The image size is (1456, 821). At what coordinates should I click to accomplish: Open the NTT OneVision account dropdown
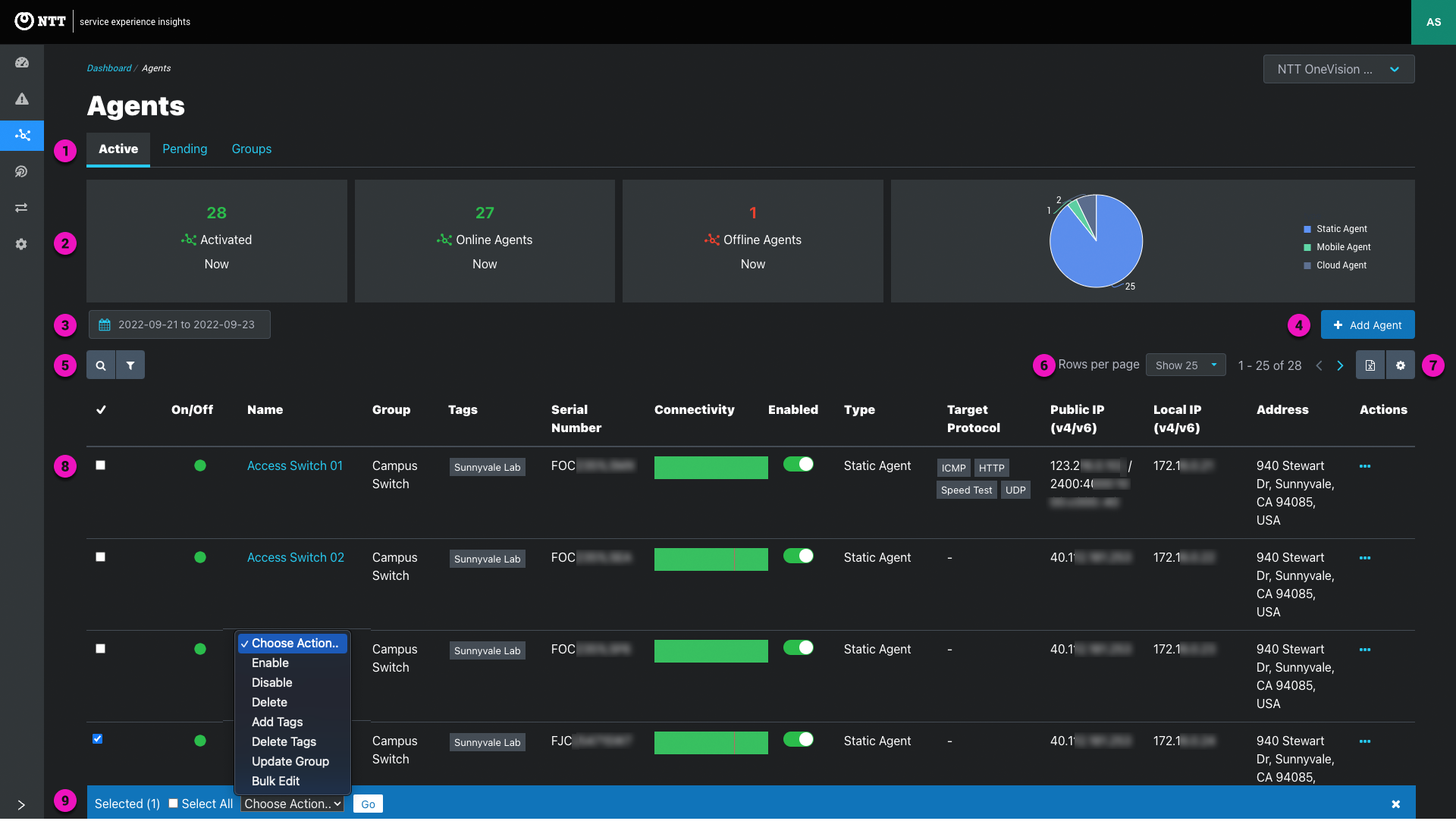(1338, 69)
